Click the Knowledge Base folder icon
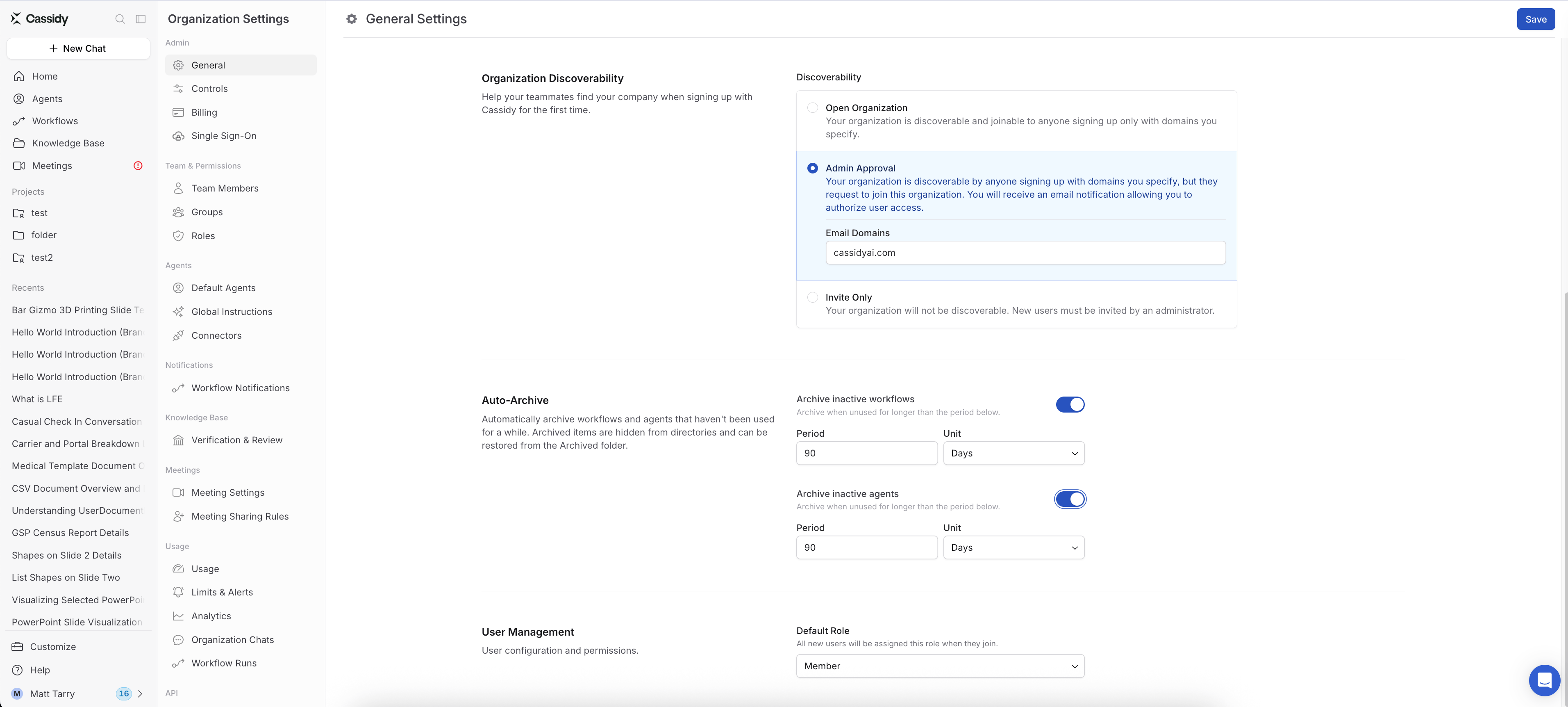 19,143
